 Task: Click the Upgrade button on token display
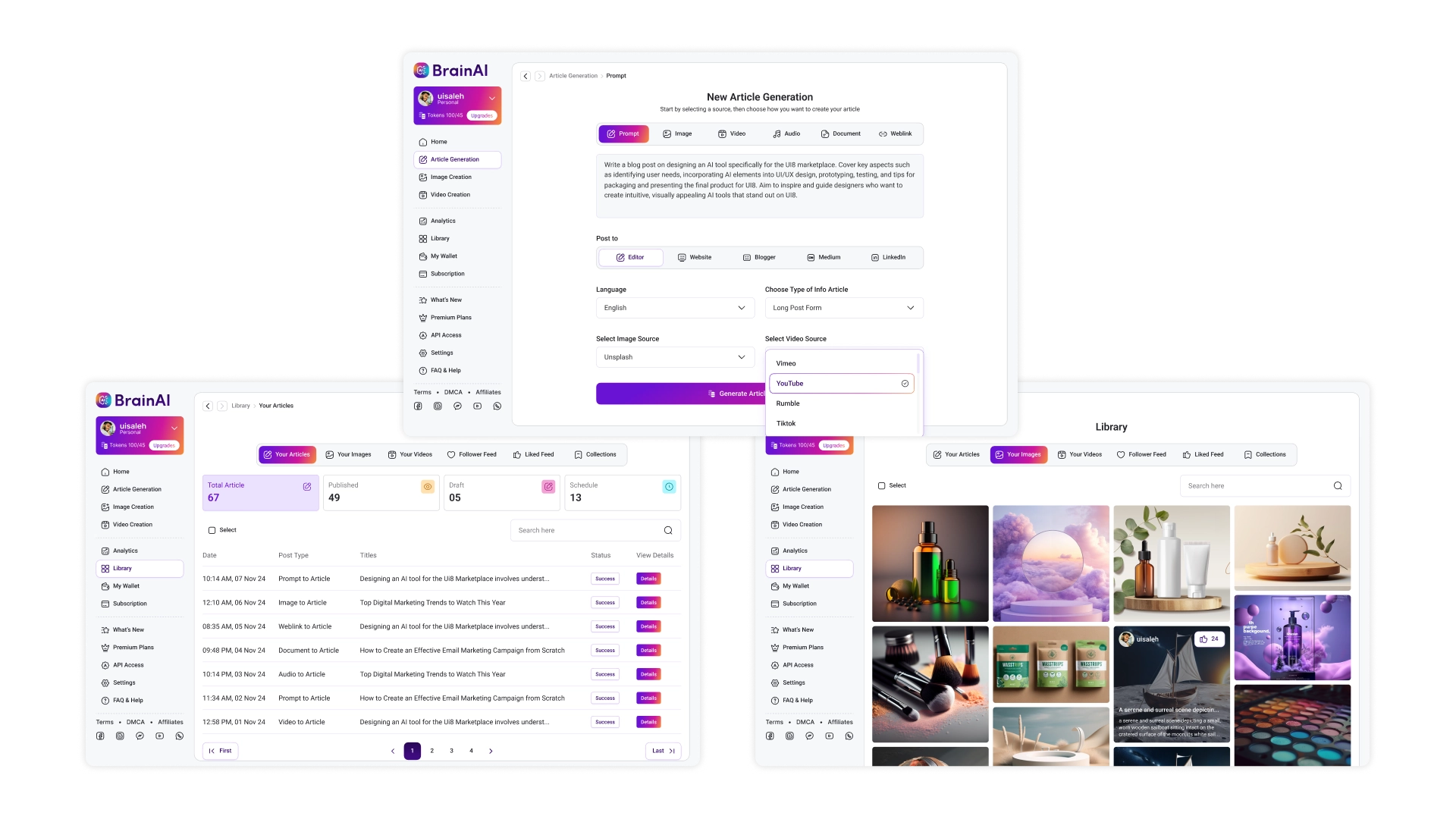coord(481,115)
